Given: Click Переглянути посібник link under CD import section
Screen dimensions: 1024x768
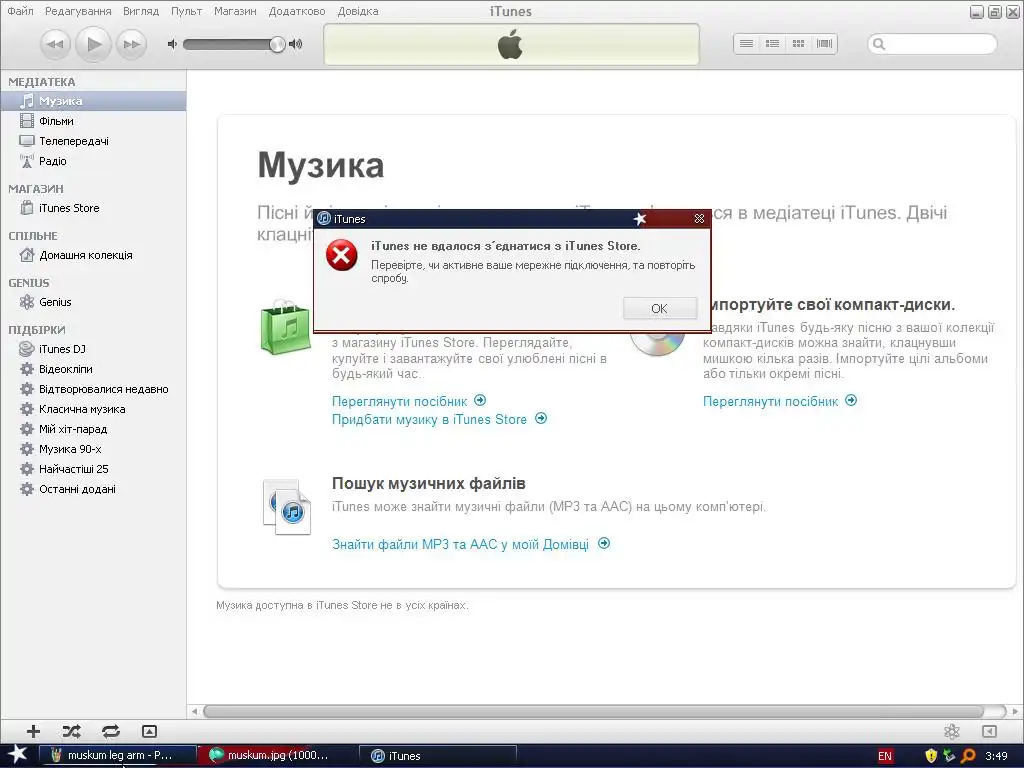Looking at the screenshot, I should pos(780,401).
